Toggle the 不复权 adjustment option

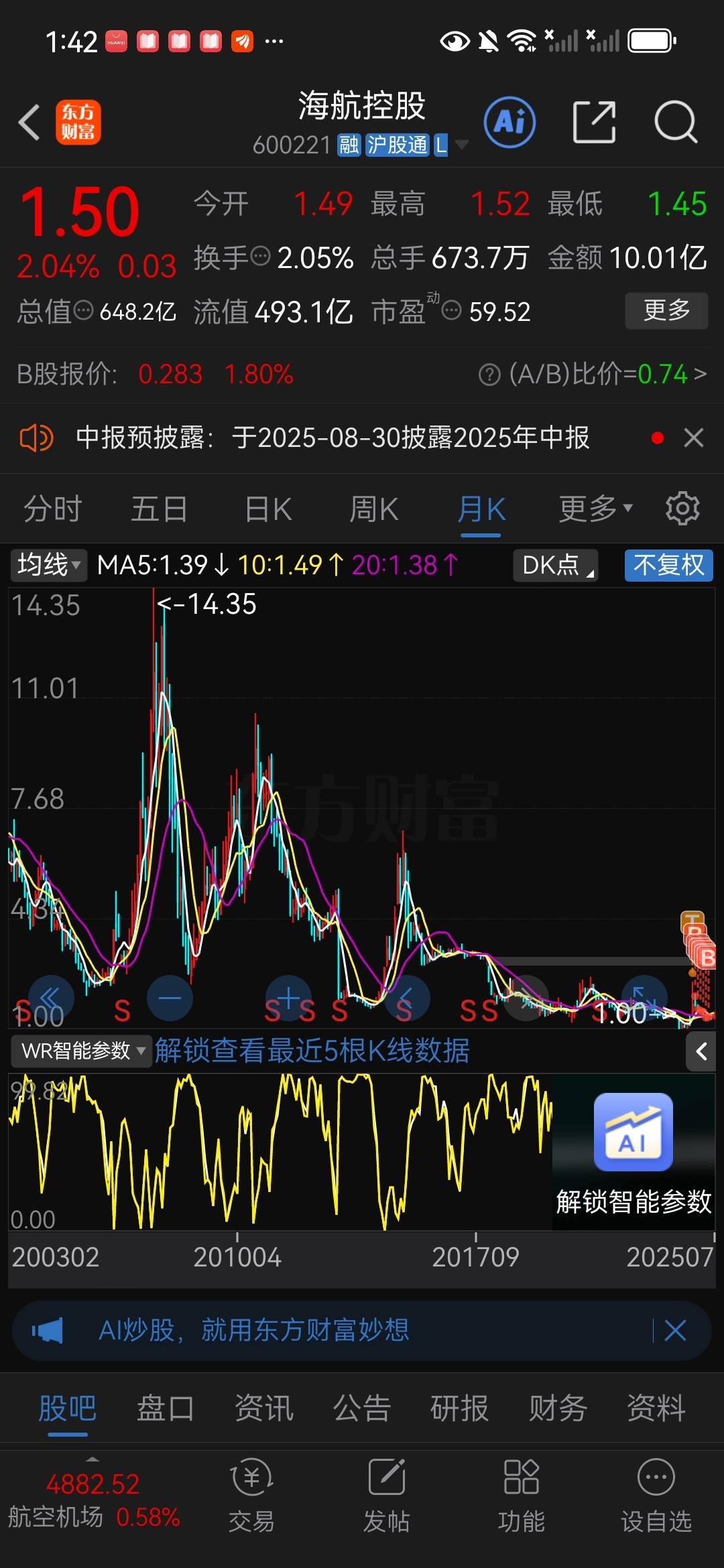[669, 565]
